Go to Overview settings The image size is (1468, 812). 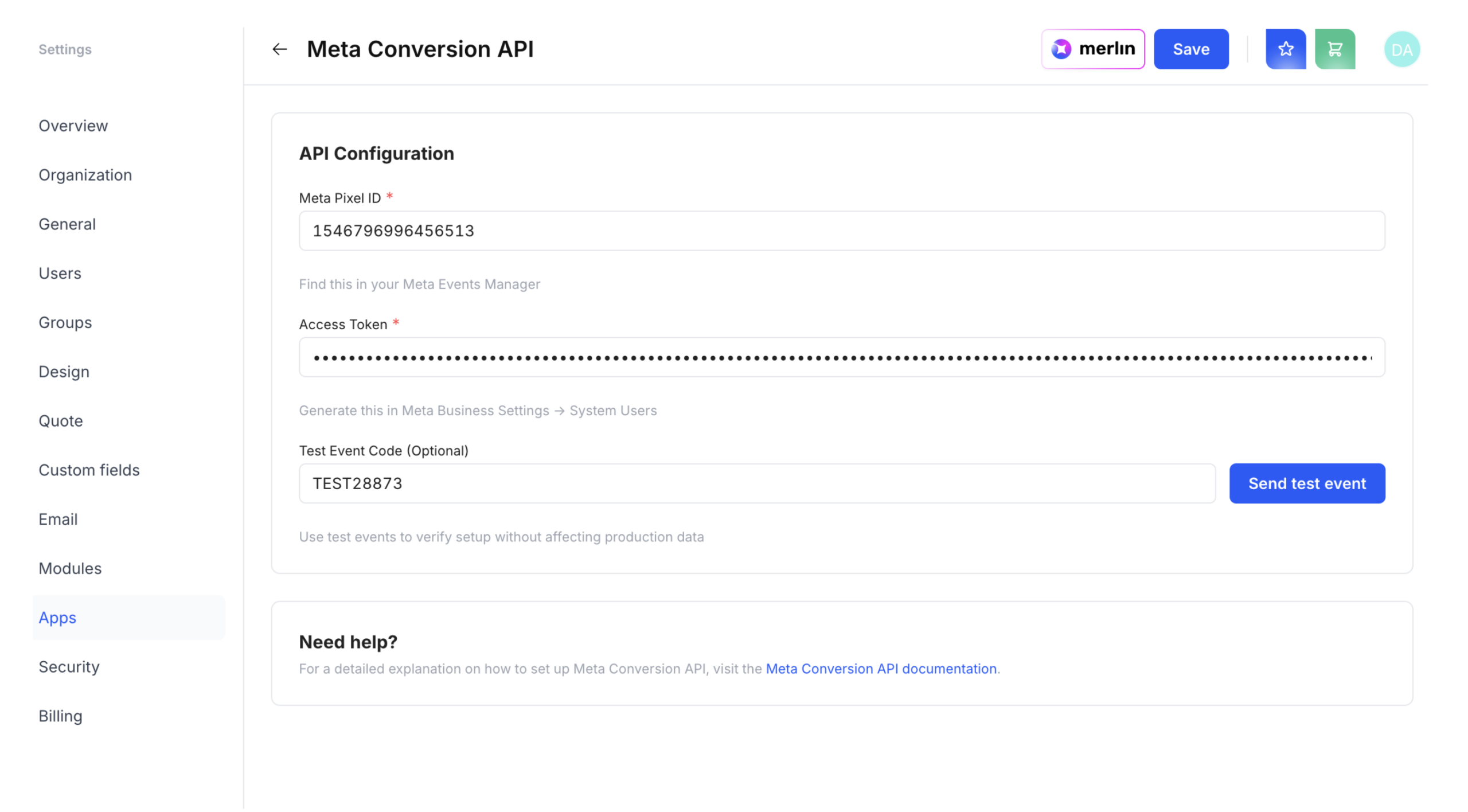click(x=73, y=126)
